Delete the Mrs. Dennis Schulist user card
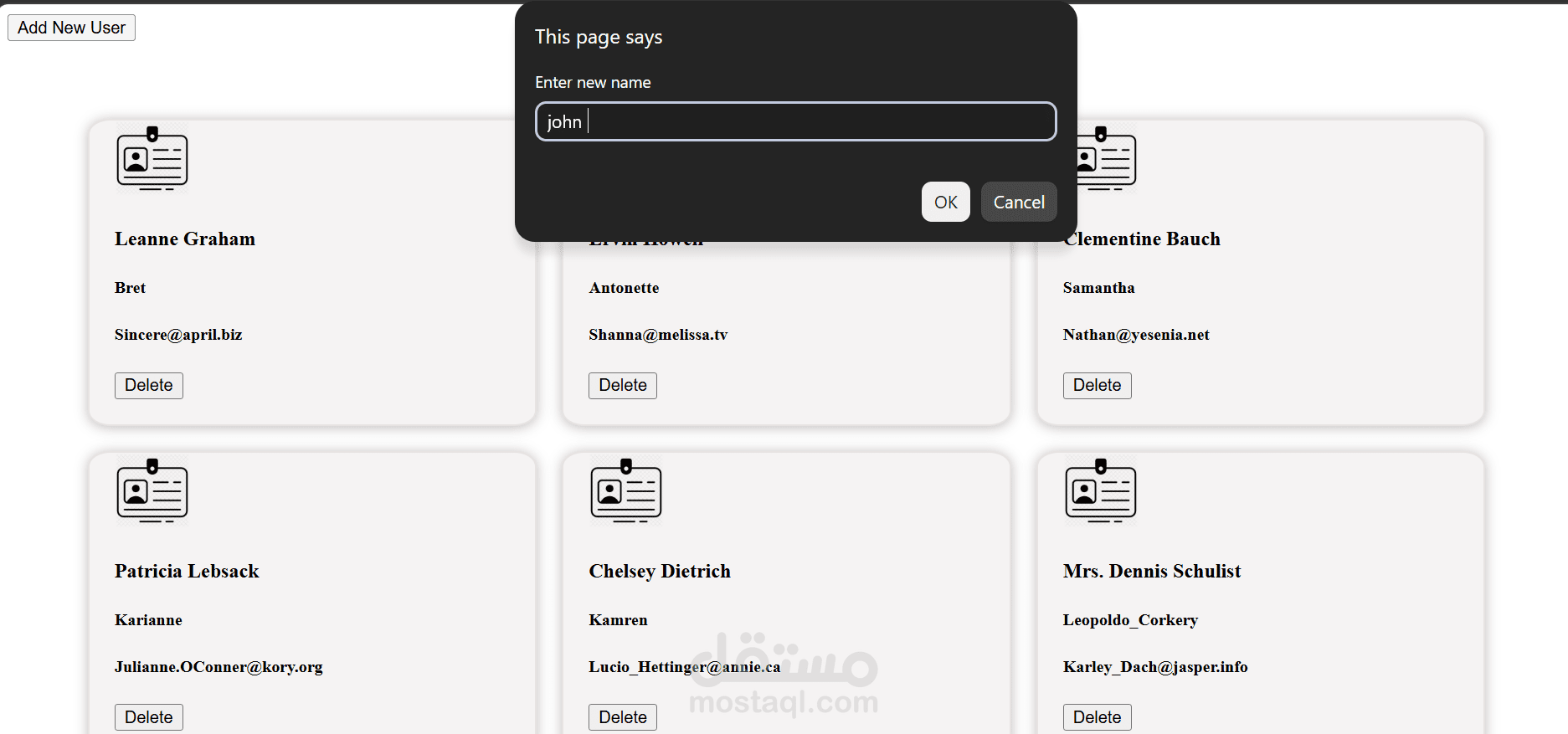This screenshot has width=1568, height=734. [x=1097, y=717]
